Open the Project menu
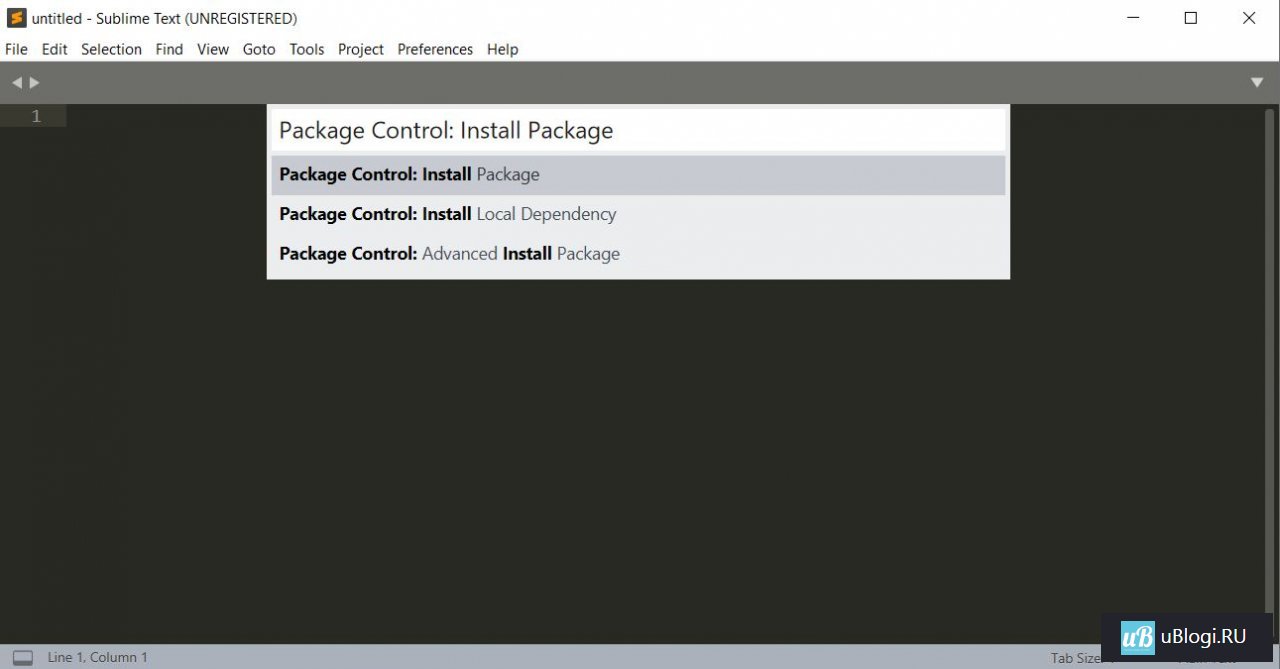Viewport: 1280px width, 669px height. tap(361, 49)
